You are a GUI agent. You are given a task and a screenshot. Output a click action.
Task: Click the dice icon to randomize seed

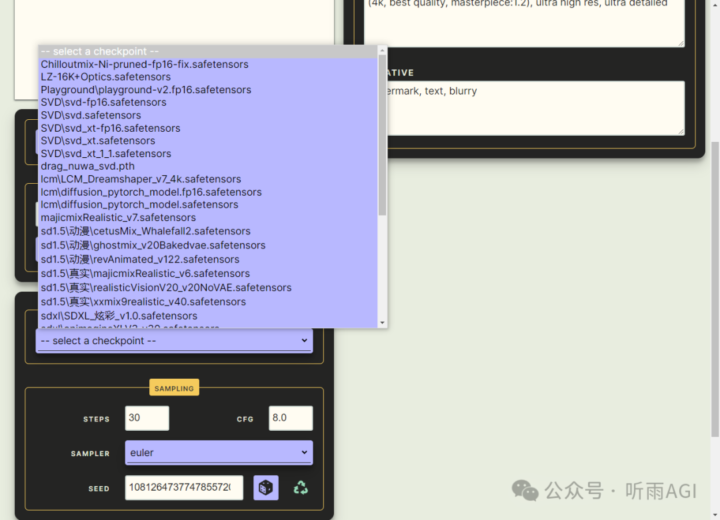(x=265, y=487)
